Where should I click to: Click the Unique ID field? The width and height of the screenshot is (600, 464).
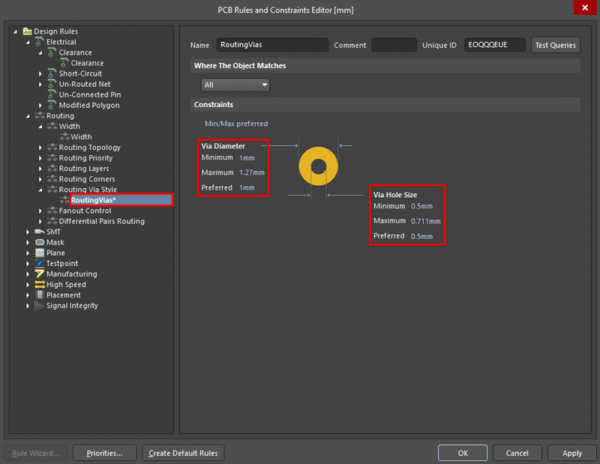[495, 45]
